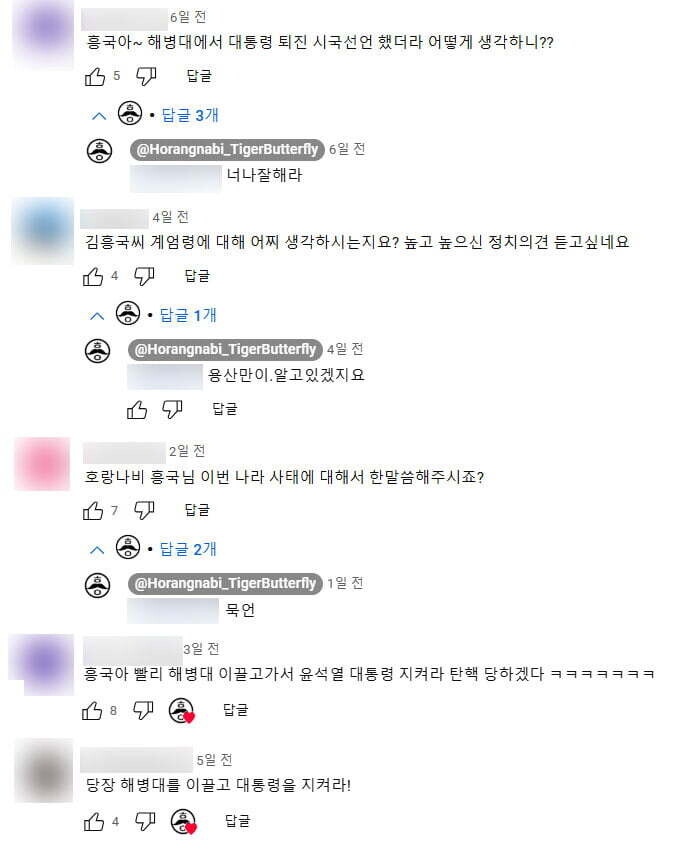Like the 호랑나비 흥국님 comment with 7 likes

pos(93,510)
